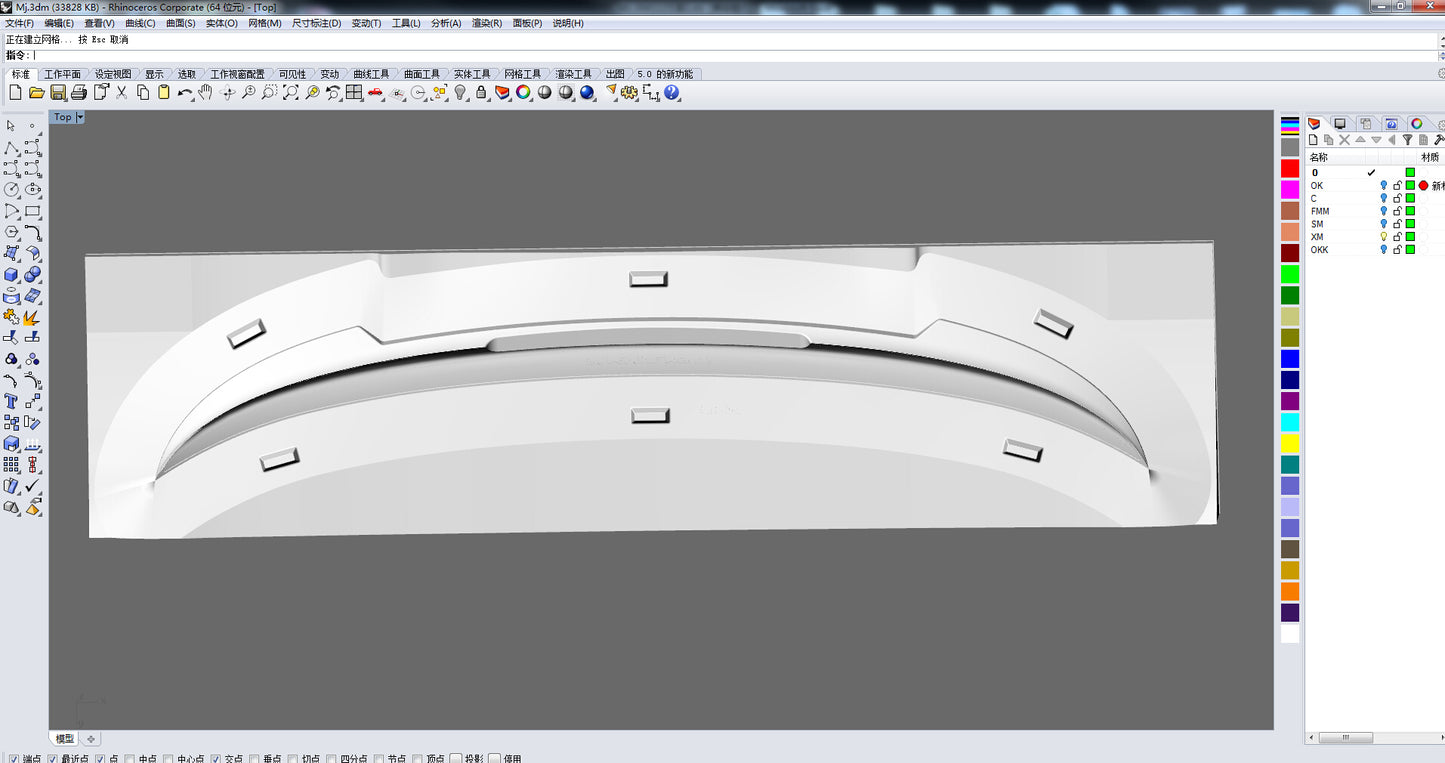Select the Circle tool in left sidebar

click(11, 189)
